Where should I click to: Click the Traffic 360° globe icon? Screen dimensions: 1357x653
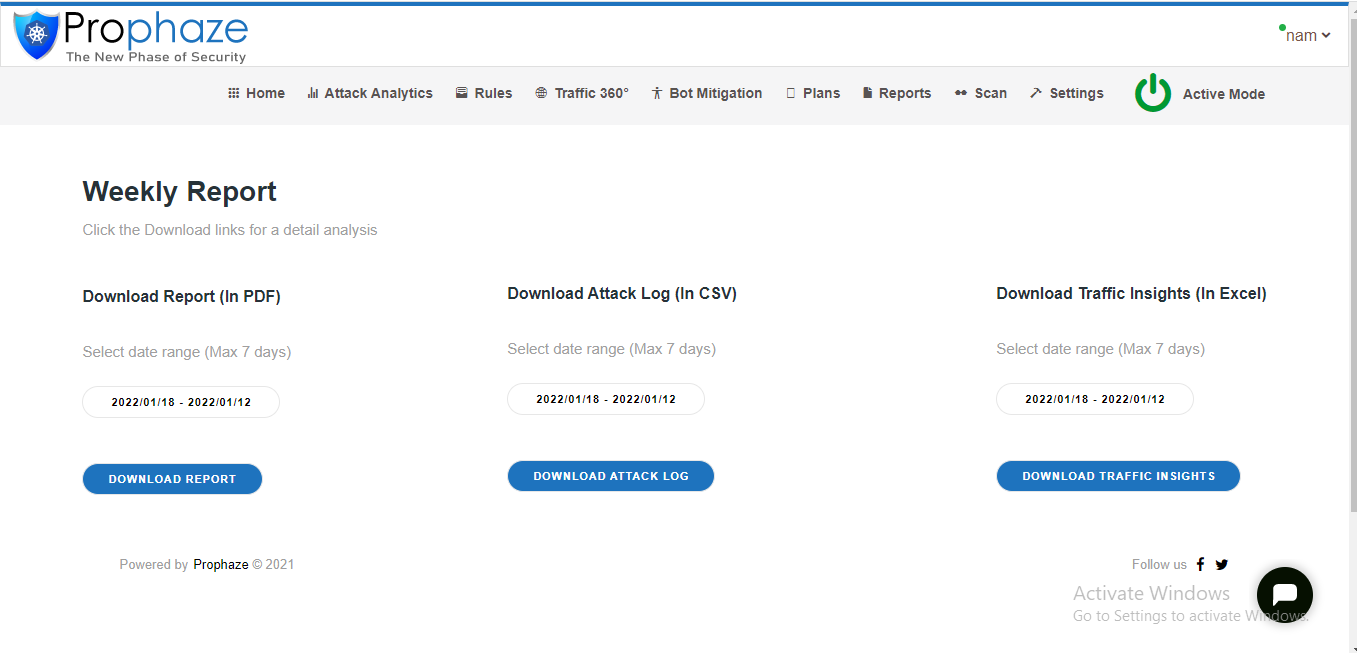541,93
